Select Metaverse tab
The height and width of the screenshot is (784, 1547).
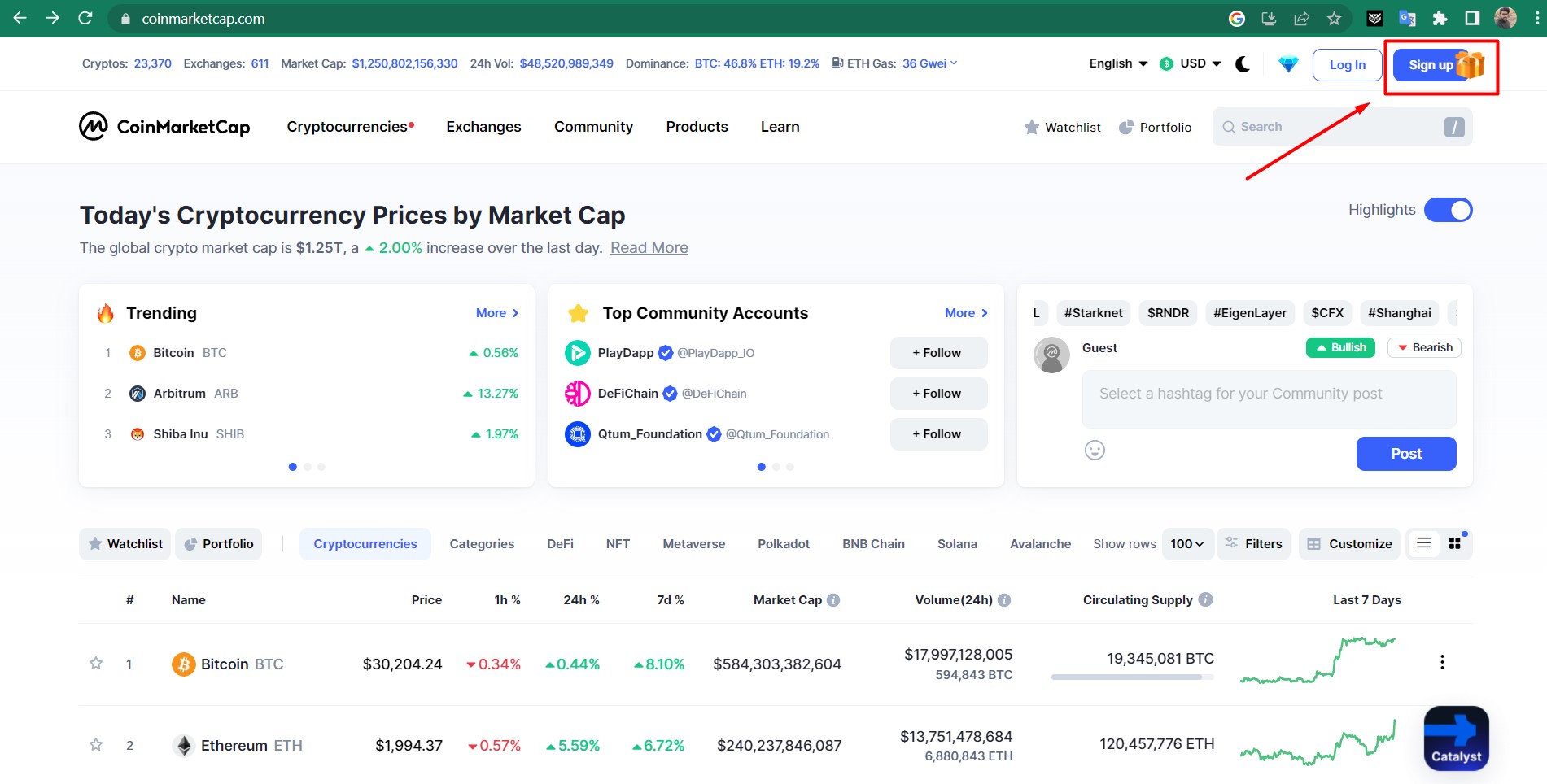pyautogui.click(x=693, y=543)
